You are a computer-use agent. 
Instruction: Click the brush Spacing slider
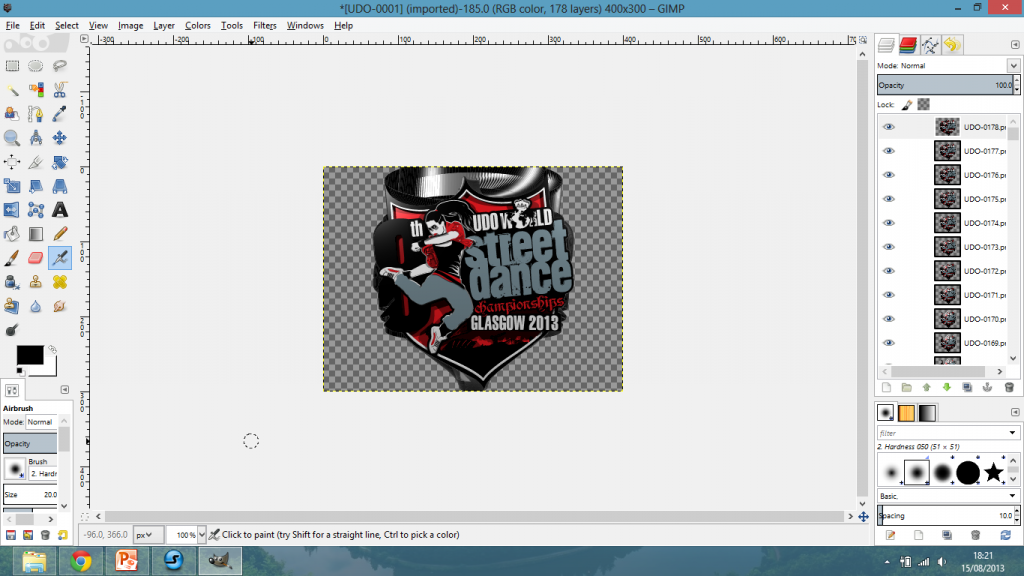coord(948,515)
